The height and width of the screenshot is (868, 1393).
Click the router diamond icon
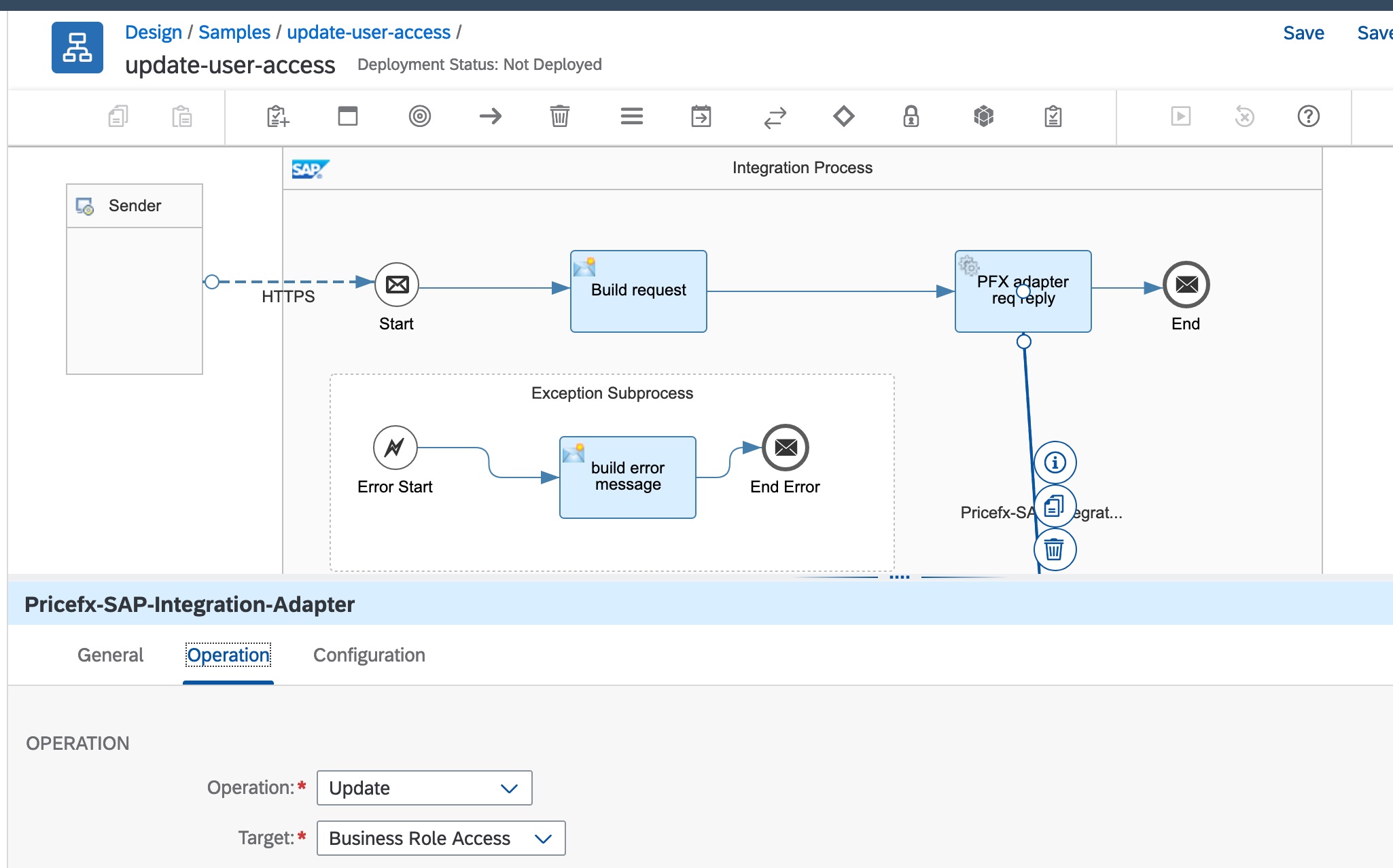pos(843,116)
